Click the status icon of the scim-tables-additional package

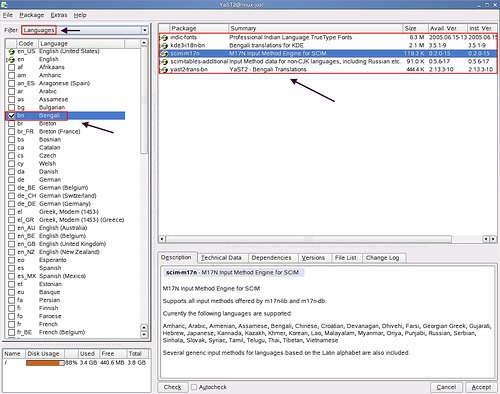[164, 62]
